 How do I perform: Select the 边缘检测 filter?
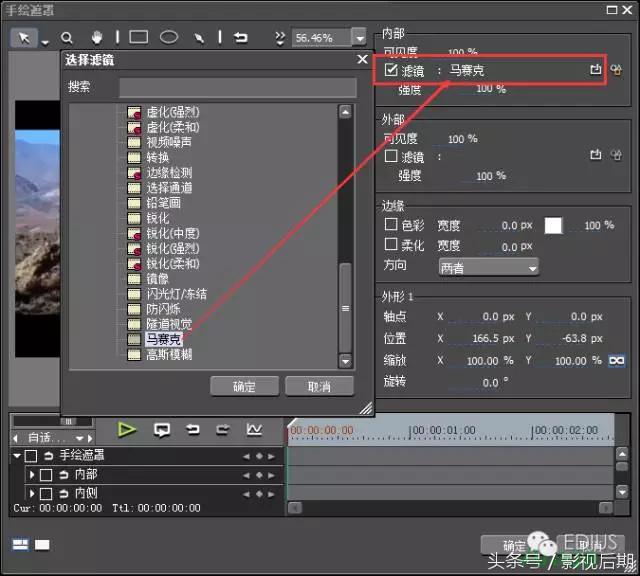click(169, 173)
